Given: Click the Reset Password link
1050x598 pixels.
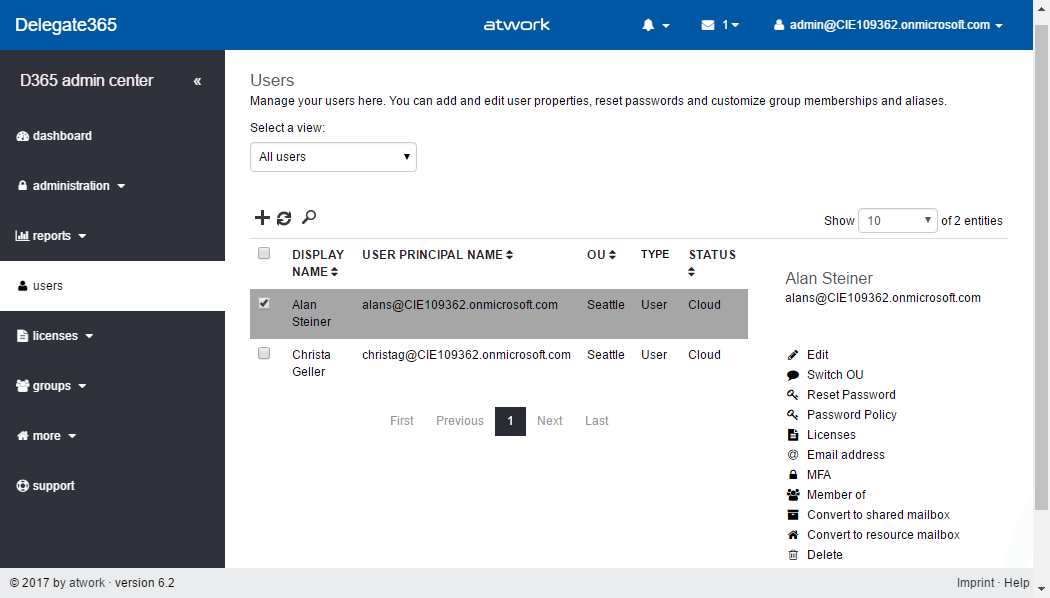Looking at the screenshot, I should [851, 395].
